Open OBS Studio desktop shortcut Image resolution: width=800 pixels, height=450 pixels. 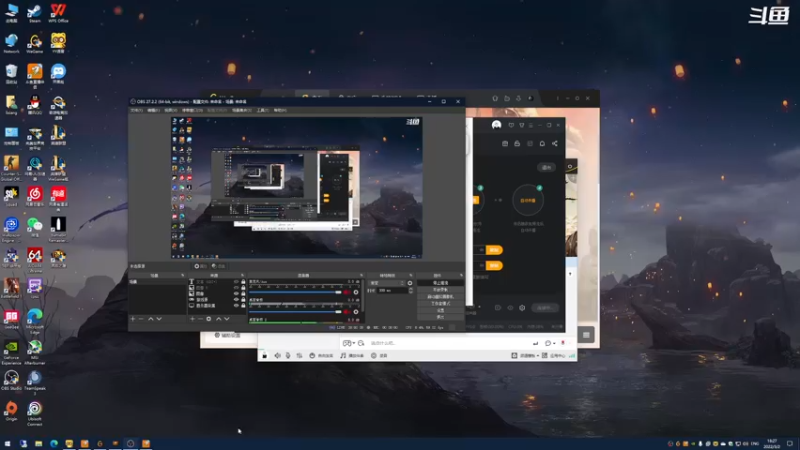[11, 381]
